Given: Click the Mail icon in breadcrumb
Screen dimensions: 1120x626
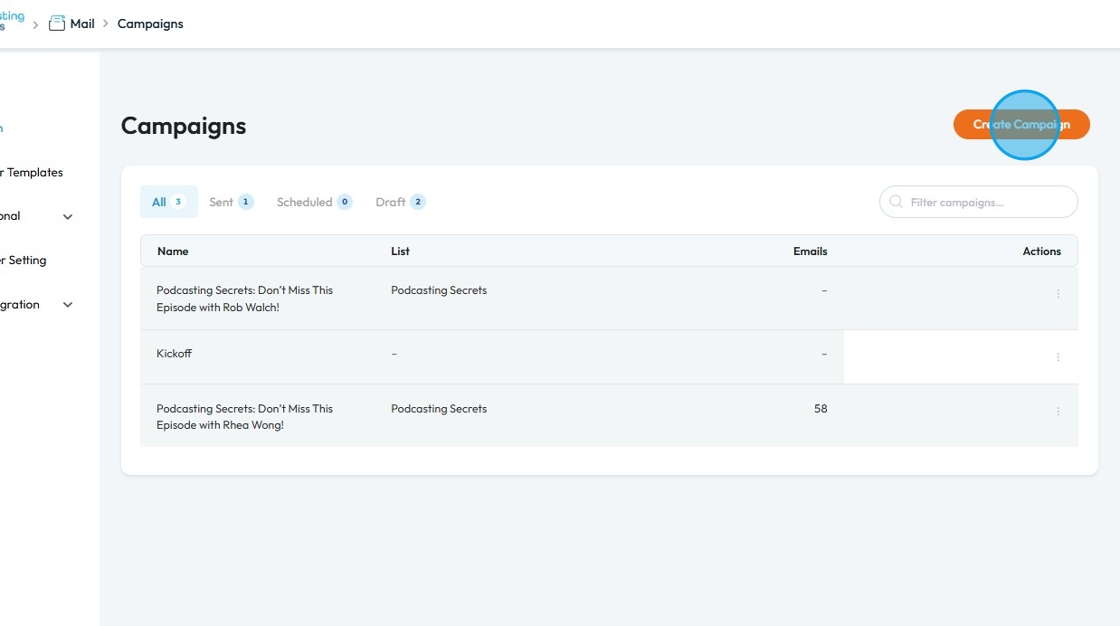Looking at the screenshot, I should point(57,24).
